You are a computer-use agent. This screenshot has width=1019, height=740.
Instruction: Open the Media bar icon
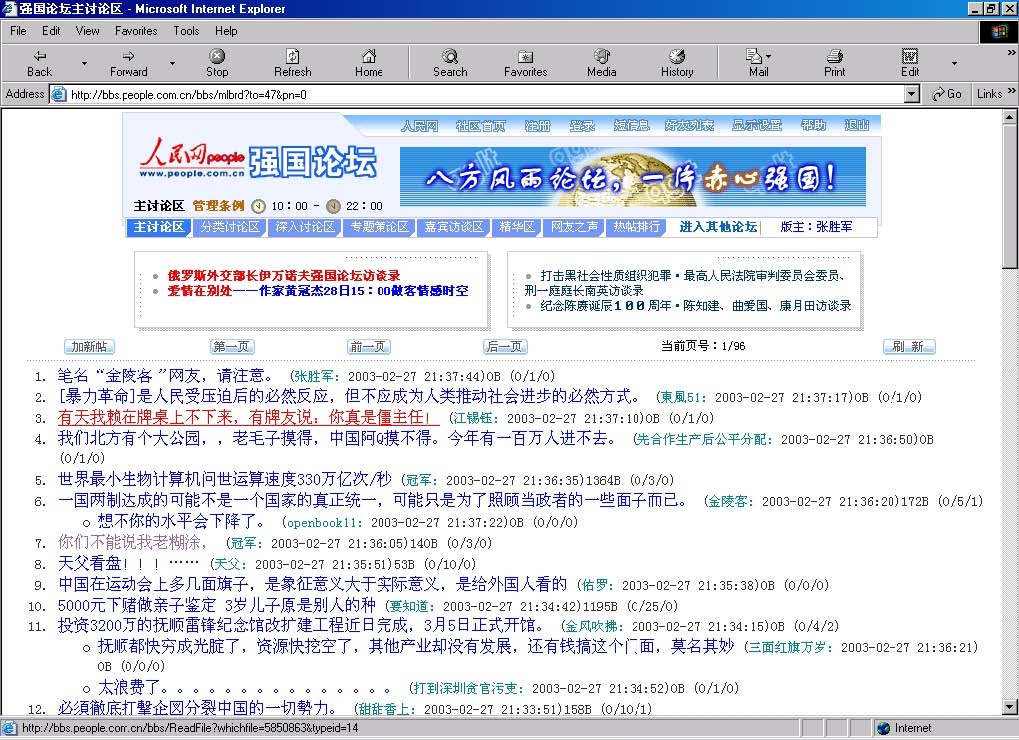(x=602, y=56)
